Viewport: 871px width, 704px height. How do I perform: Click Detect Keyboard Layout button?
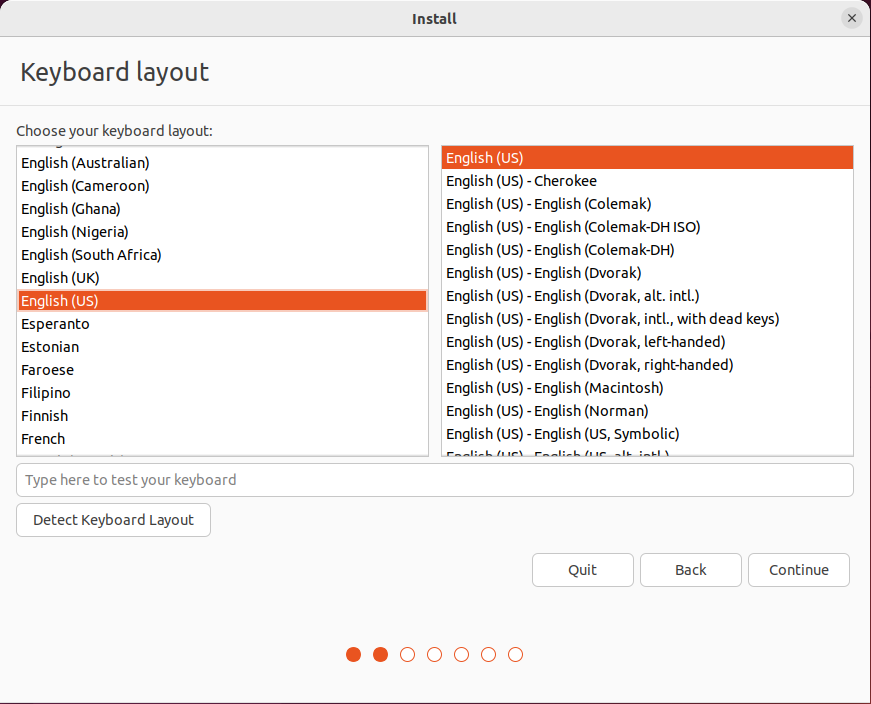coord(113,520)
